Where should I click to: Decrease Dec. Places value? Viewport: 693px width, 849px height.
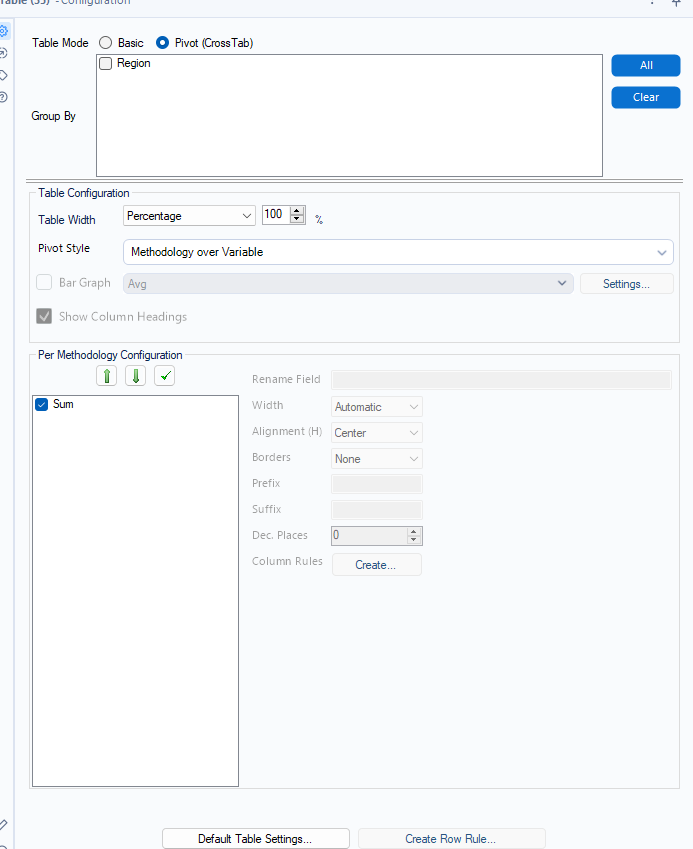click(414, 540)
